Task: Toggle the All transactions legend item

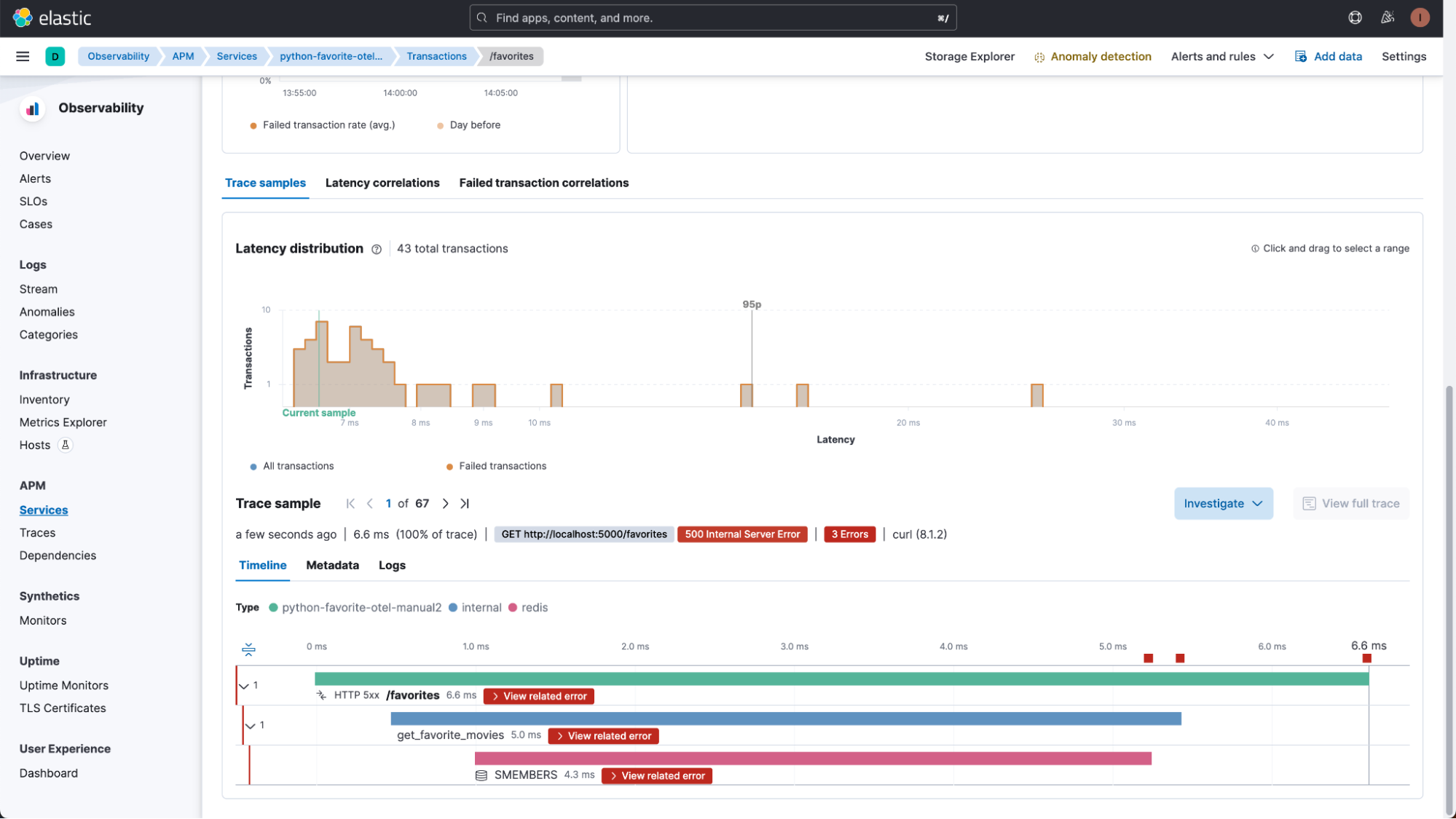Action: pos(291,466)
